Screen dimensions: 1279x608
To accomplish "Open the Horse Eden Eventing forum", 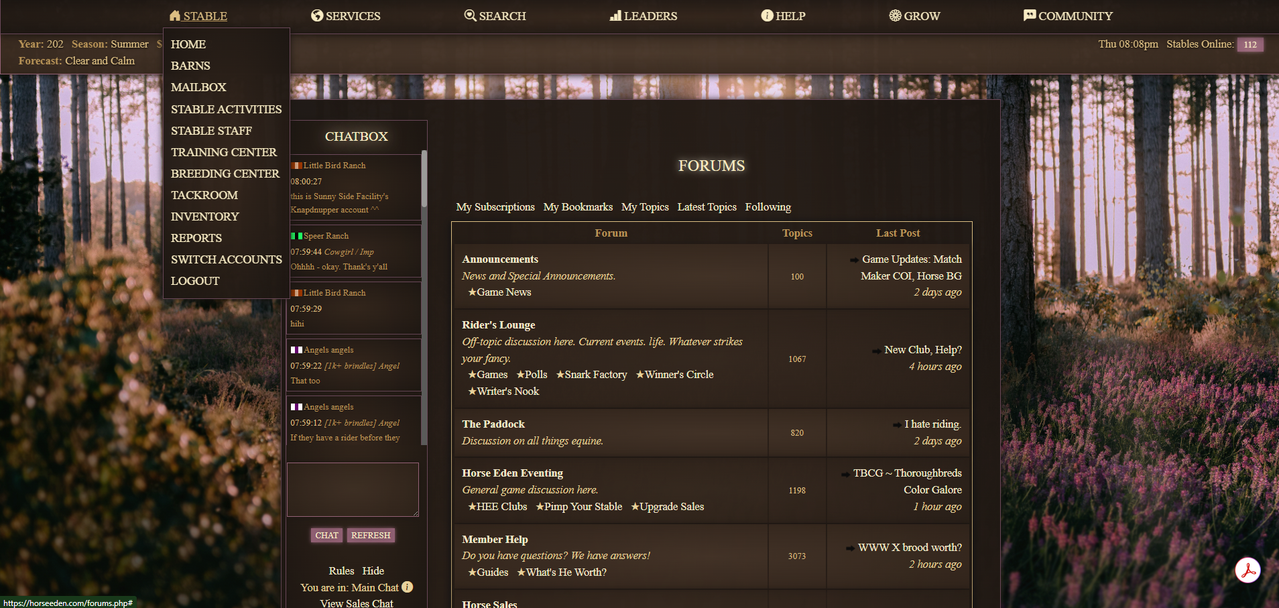I will point(512,473).
